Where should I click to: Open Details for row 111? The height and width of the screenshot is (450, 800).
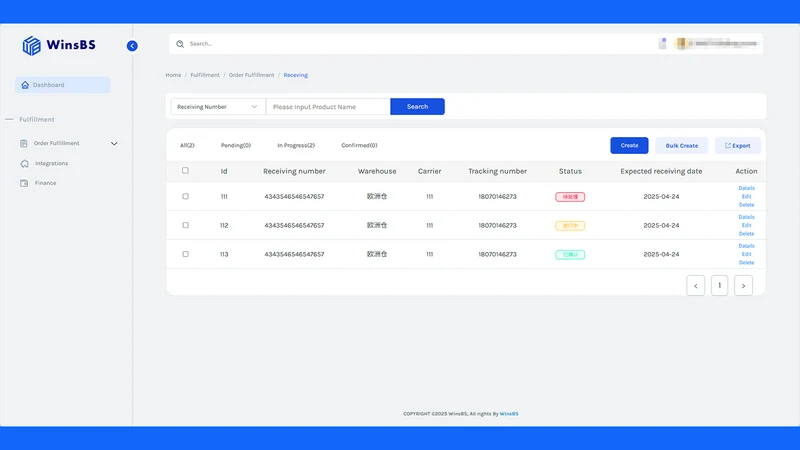746,188
